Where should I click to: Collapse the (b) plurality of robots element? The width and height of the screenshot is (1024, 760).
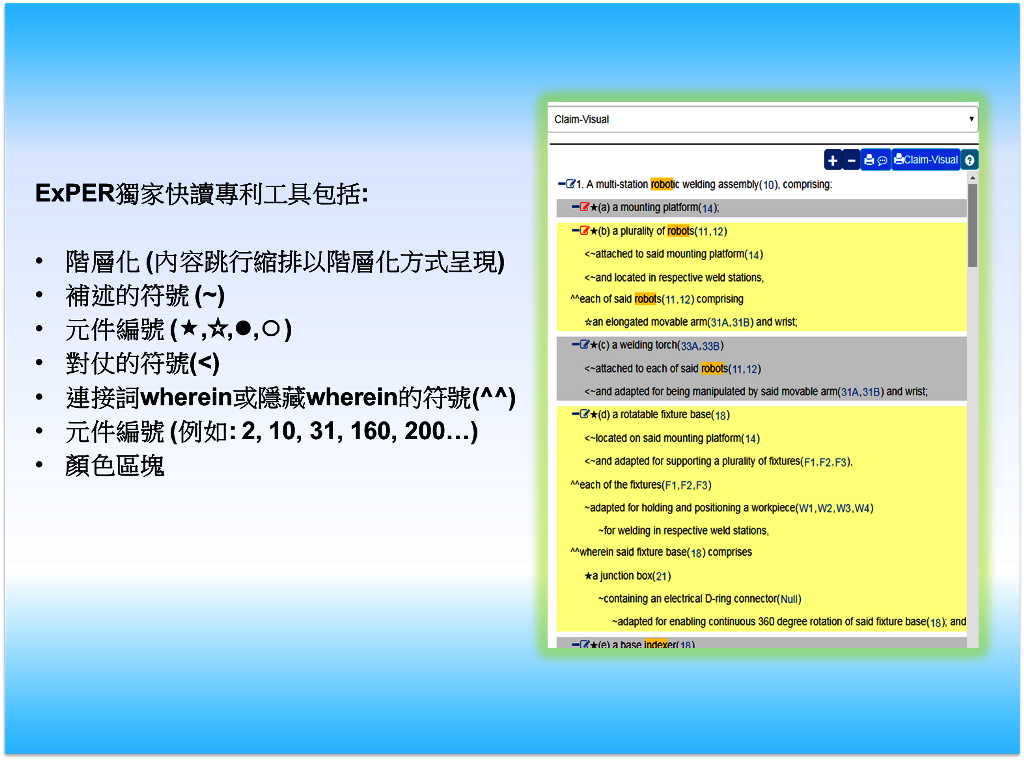[x=575, y=230]
